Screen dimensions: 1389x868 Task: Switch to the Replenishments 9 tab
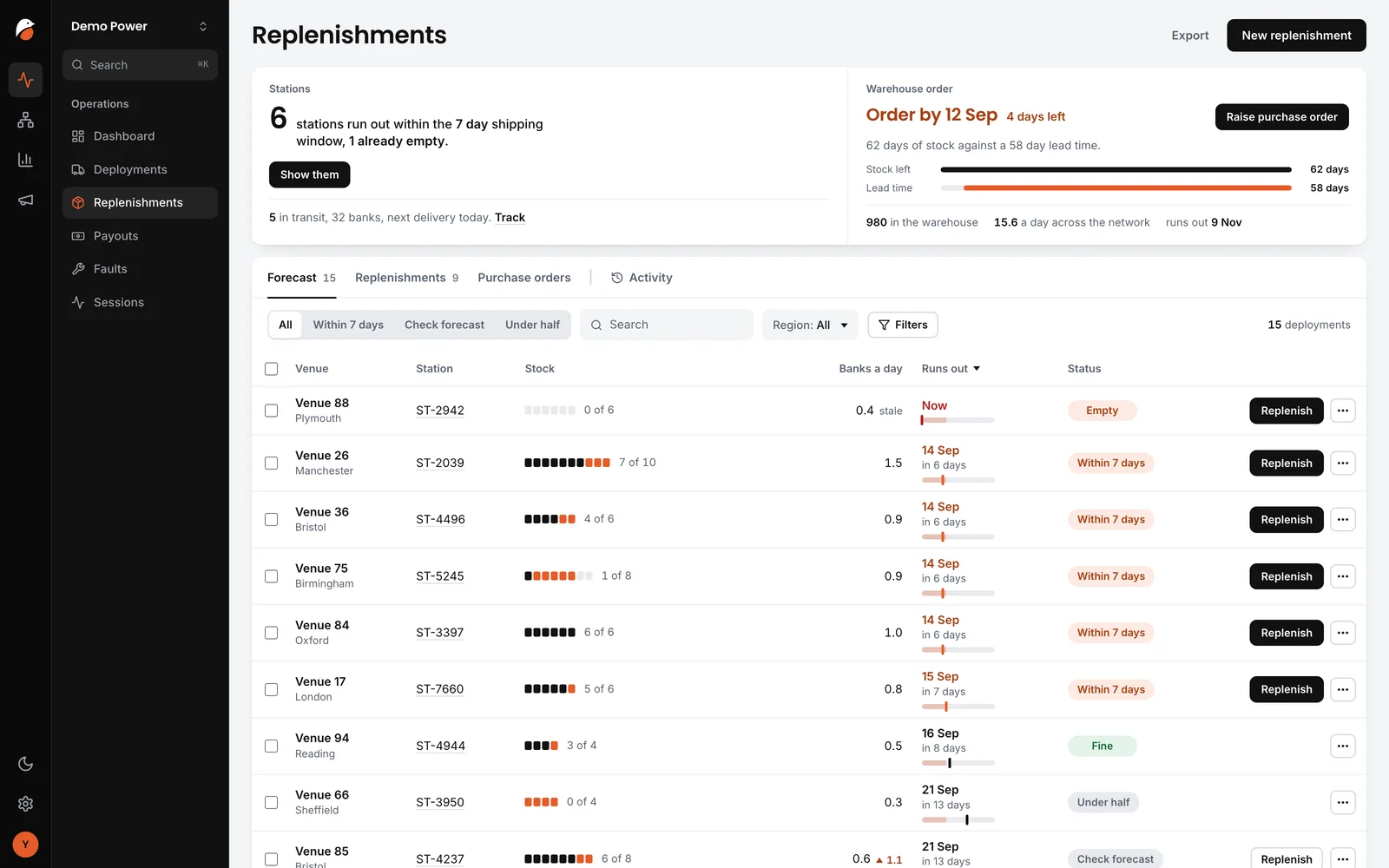406,278
